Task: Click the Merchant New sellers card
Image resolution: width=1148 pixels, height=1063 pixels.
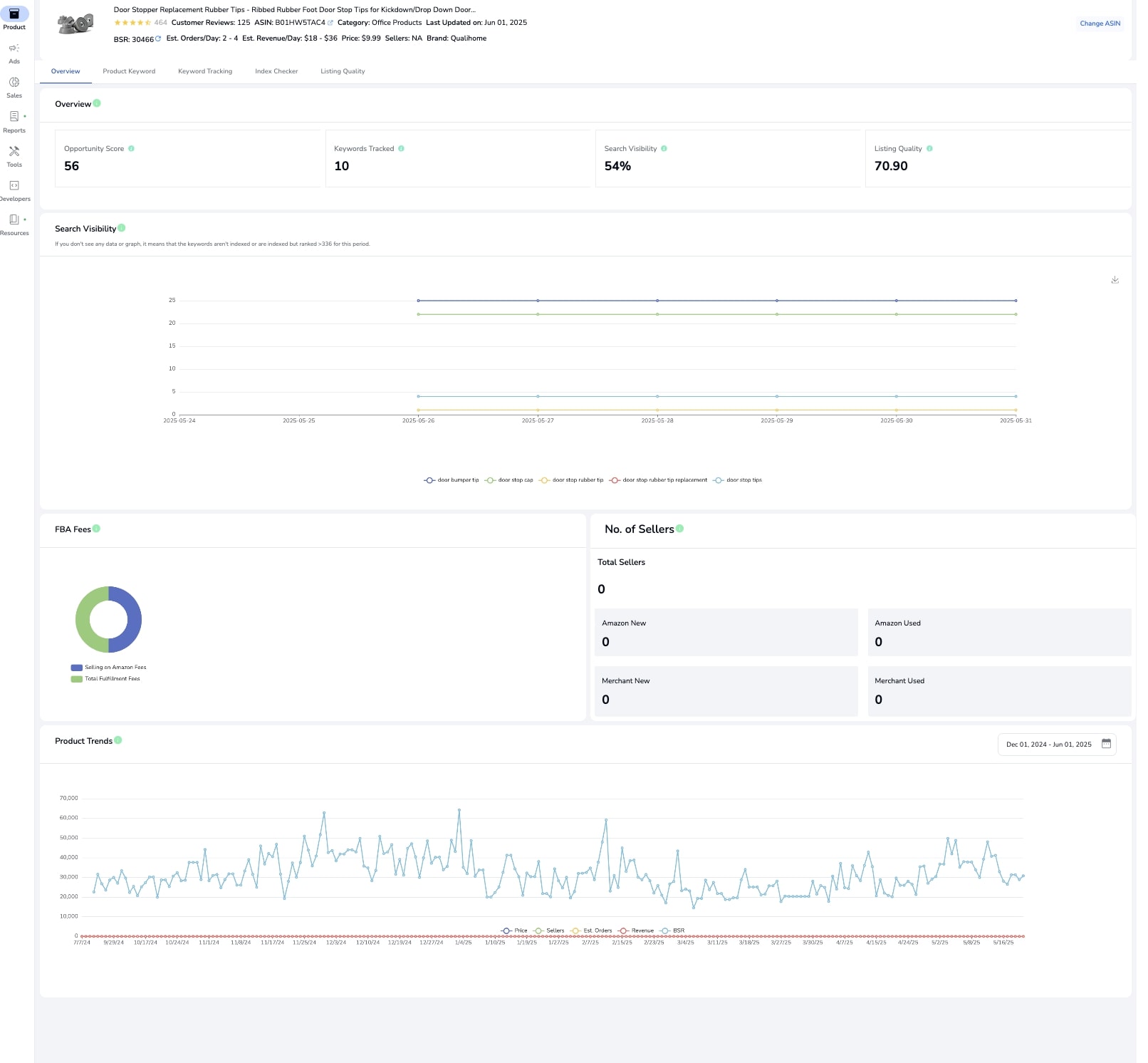Action: point(726,691)
